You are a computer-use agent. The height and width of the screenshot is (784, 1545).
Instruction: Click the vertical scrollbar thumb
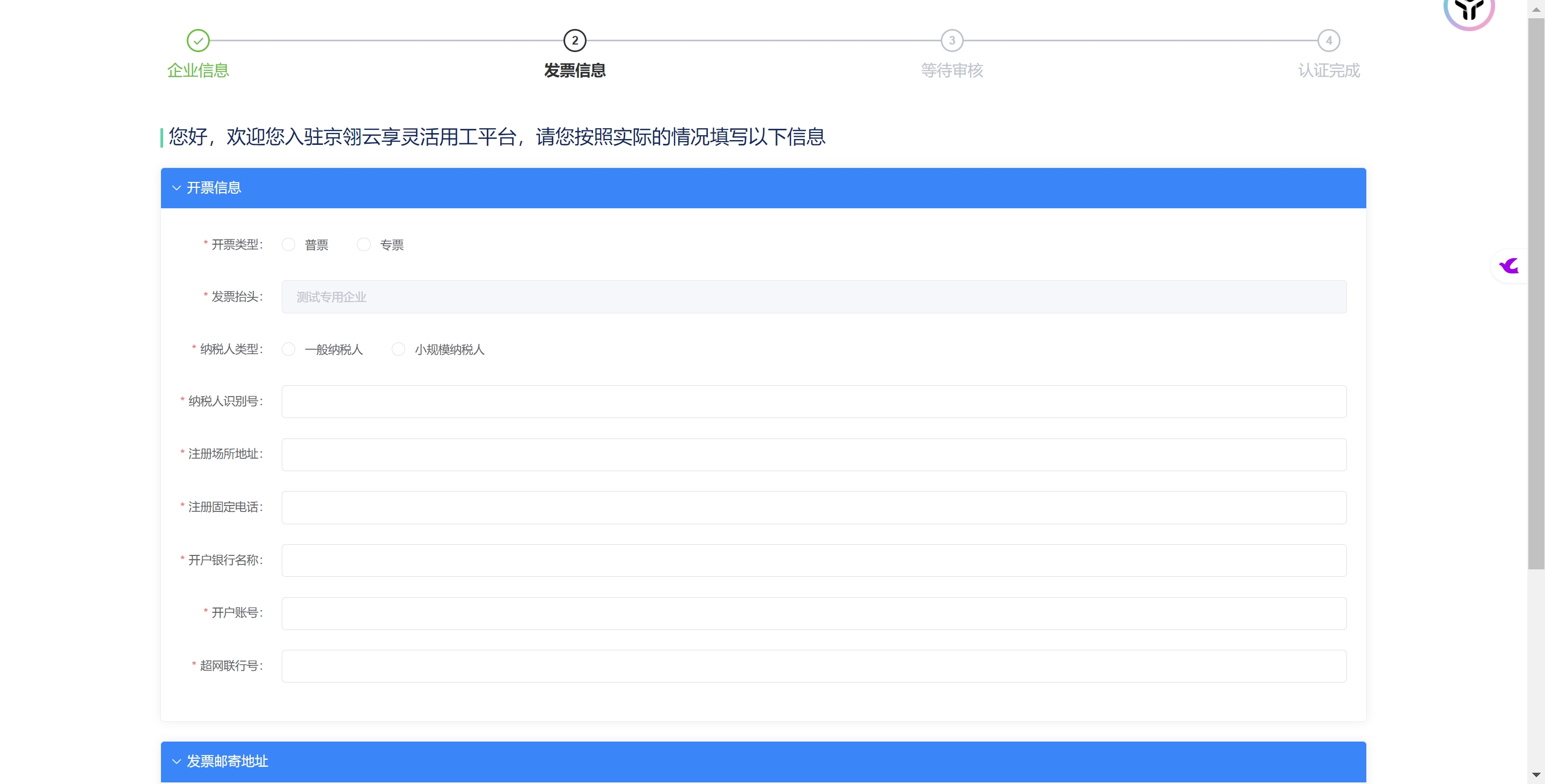click(x=1536, y=294)
